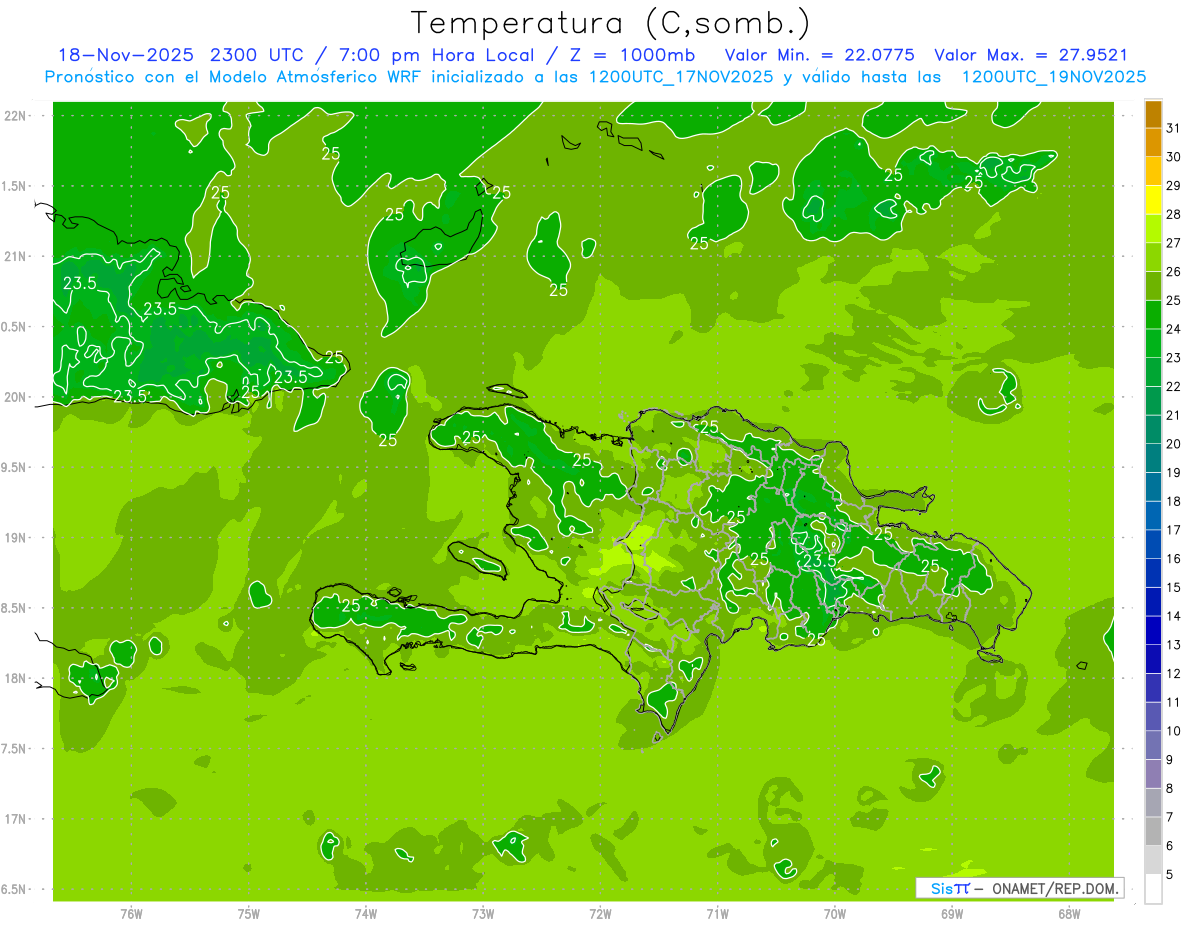This screenshot has width=1200, height=927.
Task: Pick the color bar segment between 22 and 23
Action: [1153, 371]
